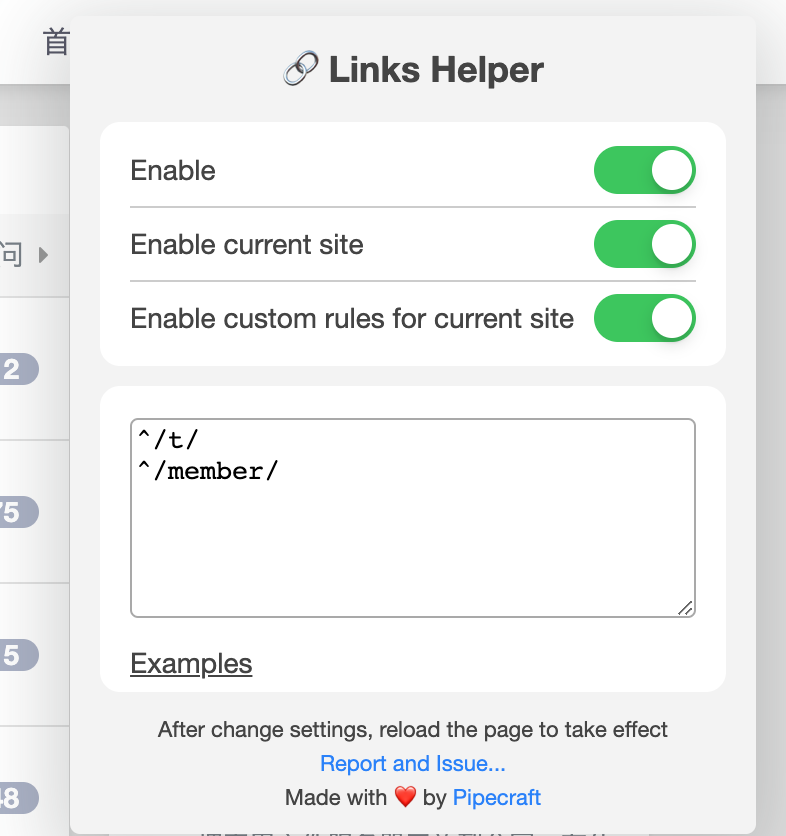Click the partially visible 首 navigation item
This screenshot has height=836, width=786.
56,42
